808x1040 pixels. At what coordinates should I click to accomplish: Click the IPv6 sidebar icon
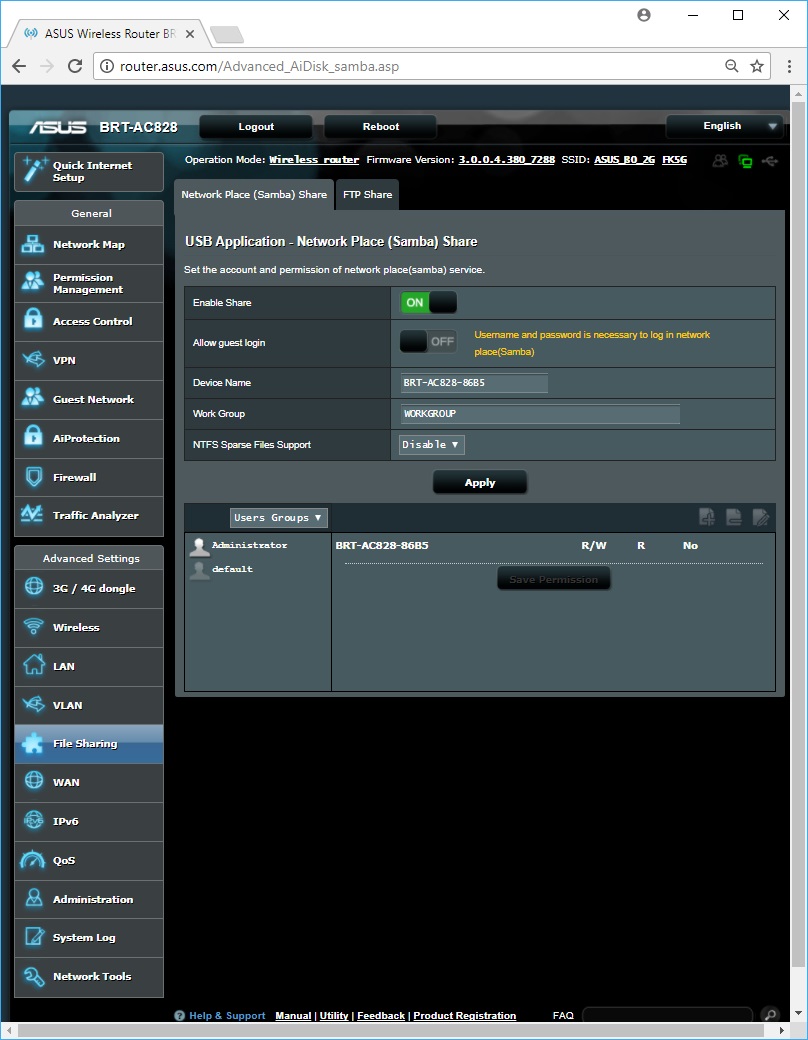(33, 820)
